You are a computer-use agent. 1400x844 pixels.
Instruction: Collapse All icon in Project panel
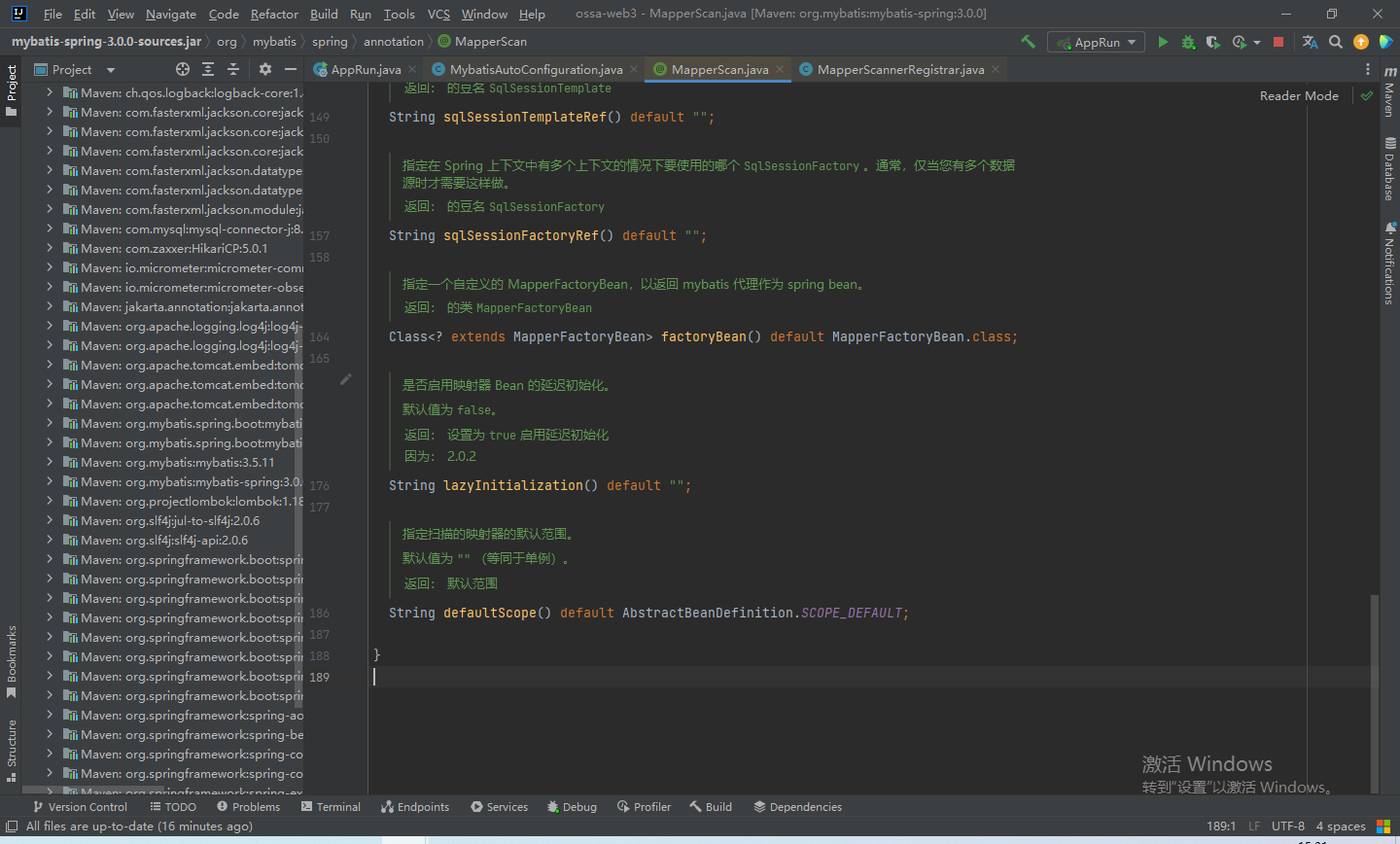coord(233,69)
